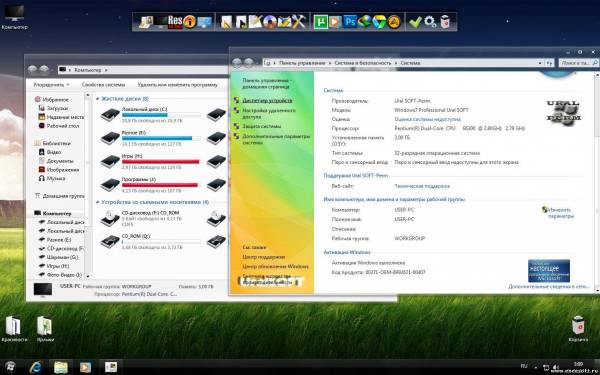600x375 pixels.
Task: Select the Корзина desktop icon
Action: coord(578,329)
